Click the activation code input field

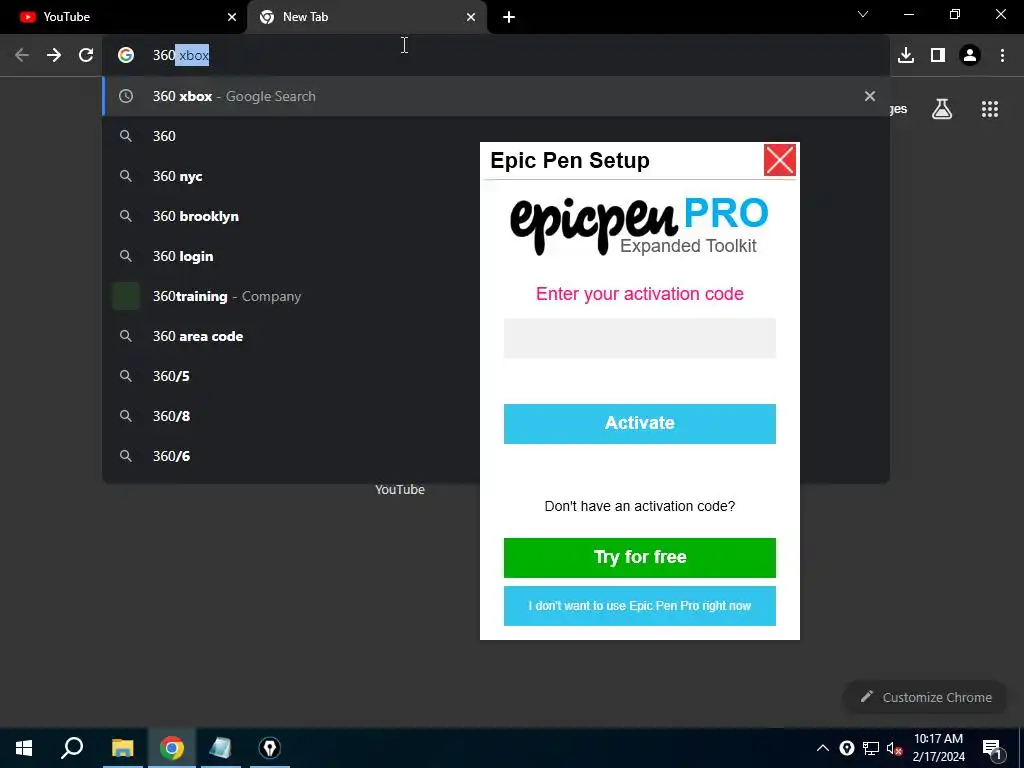point(639,338)
